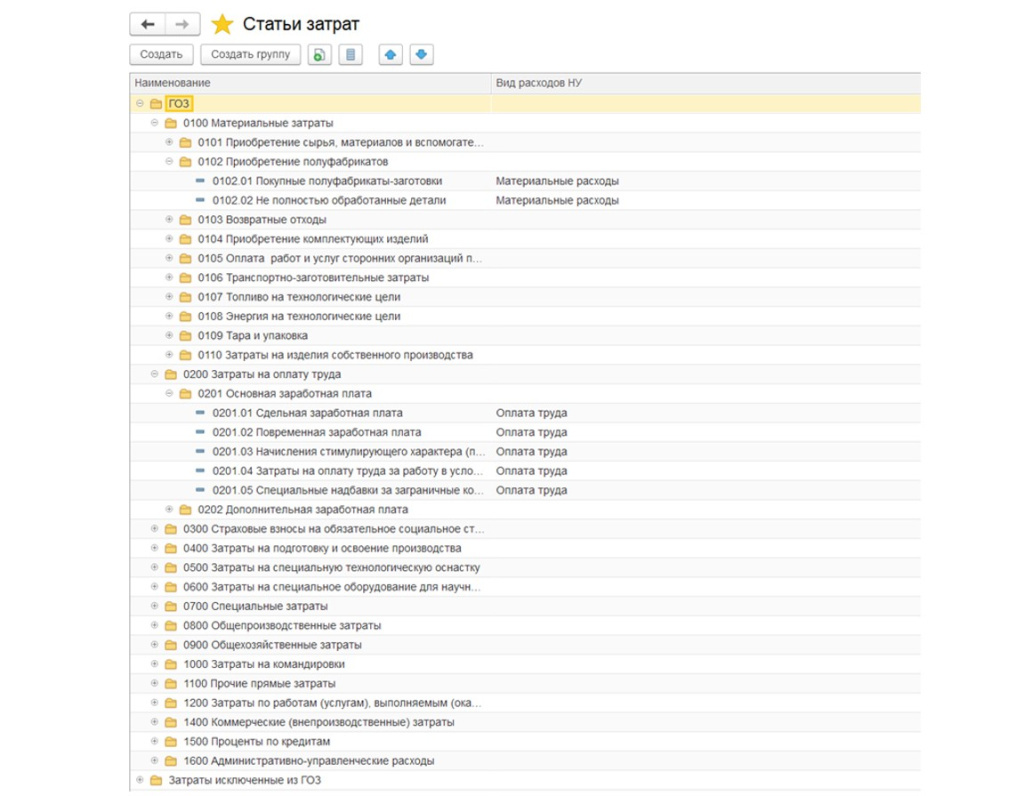
Task: Click folder icon of 1000 Затраты на командировки
Action: [x=170, y=664]
